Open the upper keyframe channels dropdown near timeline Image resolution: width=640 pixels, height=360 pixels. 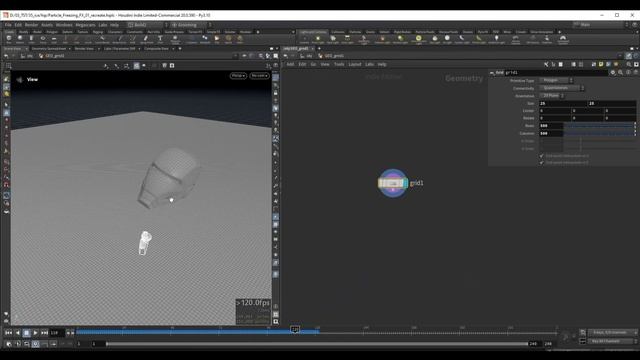(x=613, y=332)
